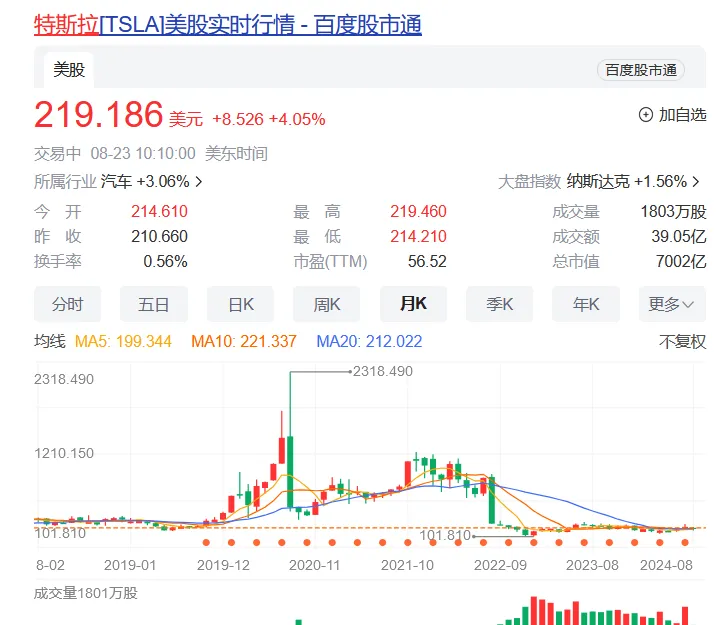Click the 昨收 value 210.660

[x=159, y=236]
